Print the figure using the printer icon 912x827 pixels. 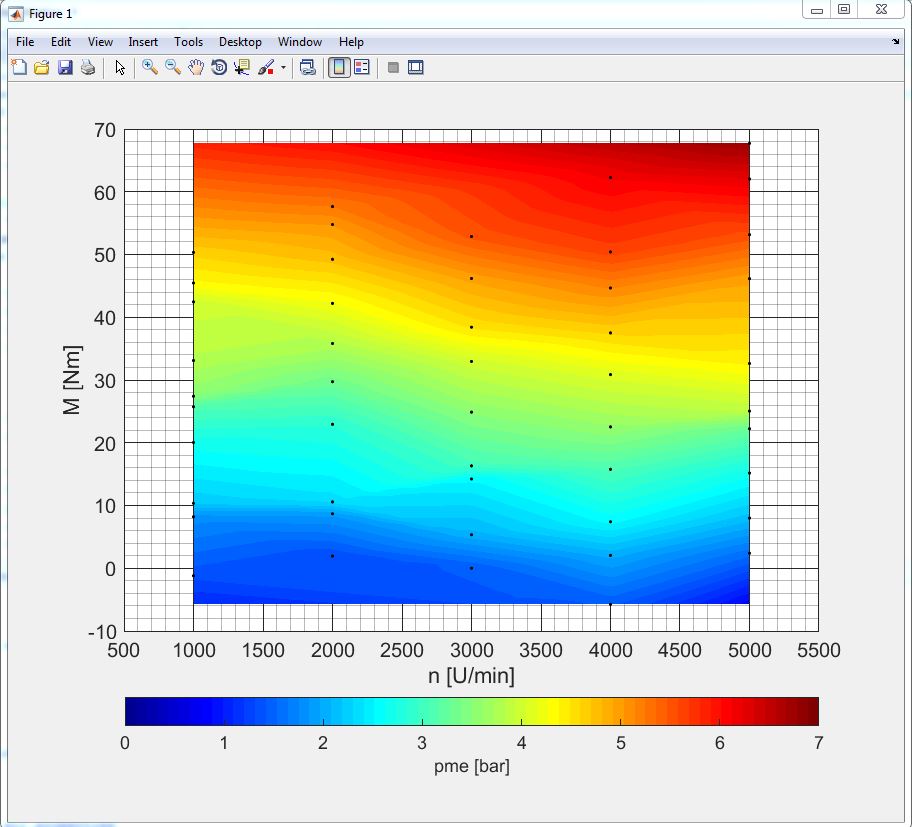coord(88,68)
